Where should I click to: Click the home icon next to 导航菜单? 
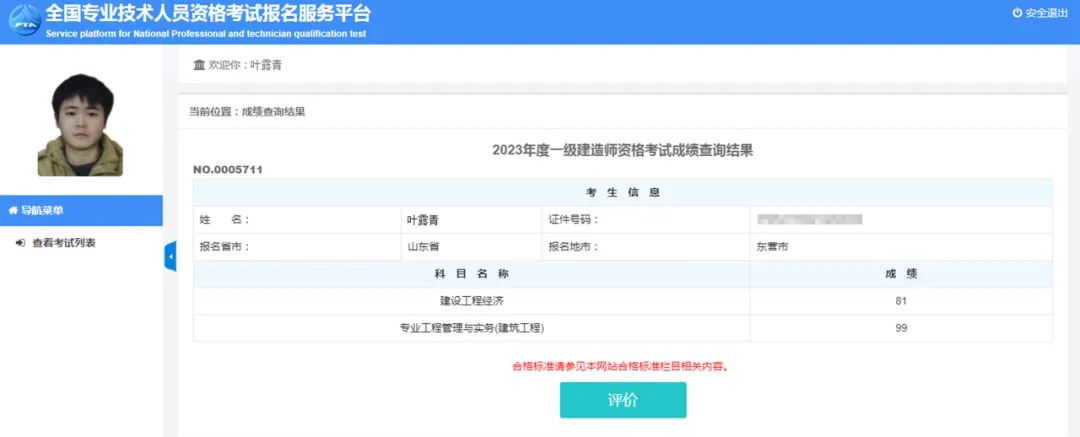pos(13,210)
